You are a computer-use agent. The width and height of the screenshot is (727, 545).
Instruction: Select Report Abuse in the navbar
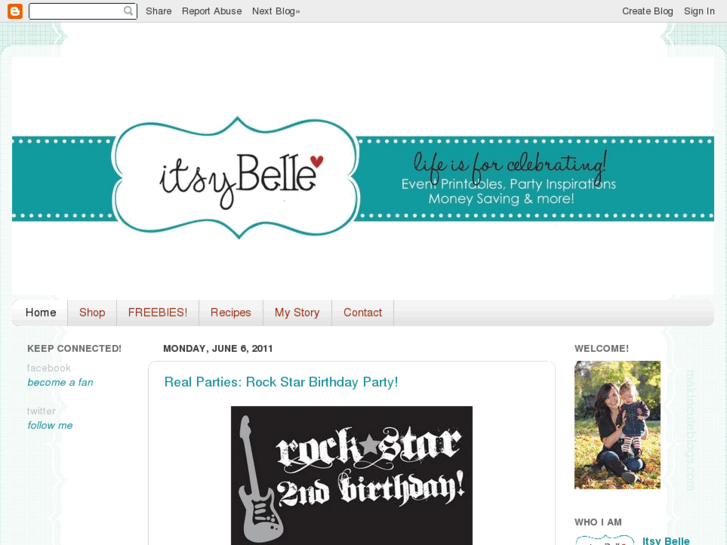tap(211, 11)
